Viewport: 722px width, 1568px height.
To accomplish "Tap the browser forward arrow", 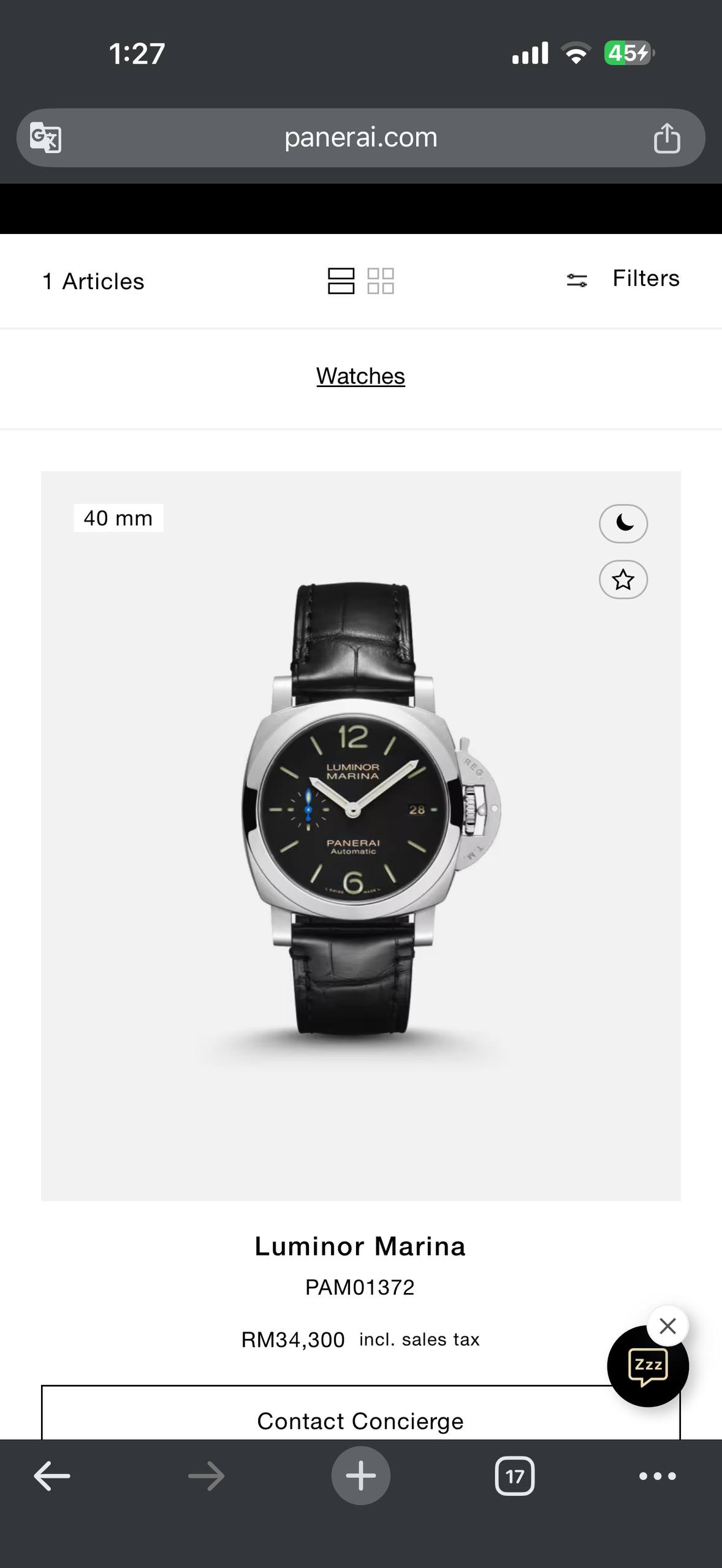I will (206, 1476).
